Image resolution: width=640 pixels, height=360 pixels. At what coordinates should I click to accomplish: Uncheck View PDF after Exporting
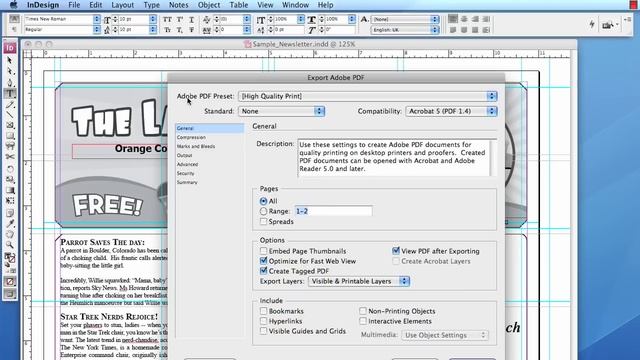coord(396,251)
